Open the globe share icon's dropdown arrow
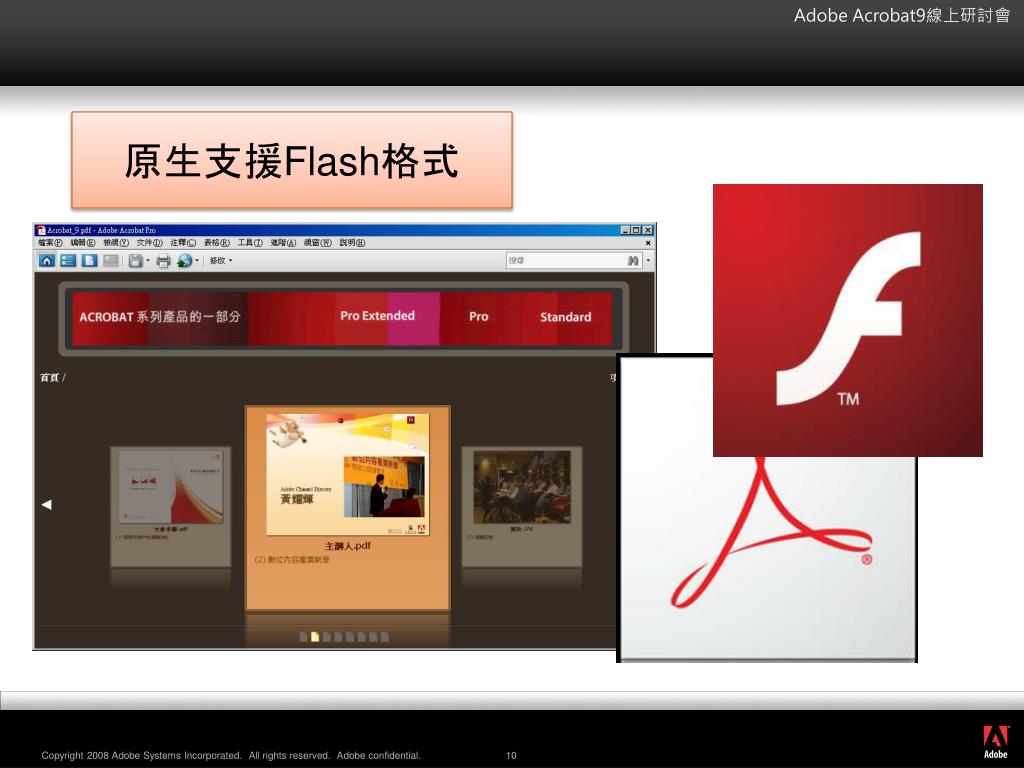Screen dimensions: 1024x768 197,261
